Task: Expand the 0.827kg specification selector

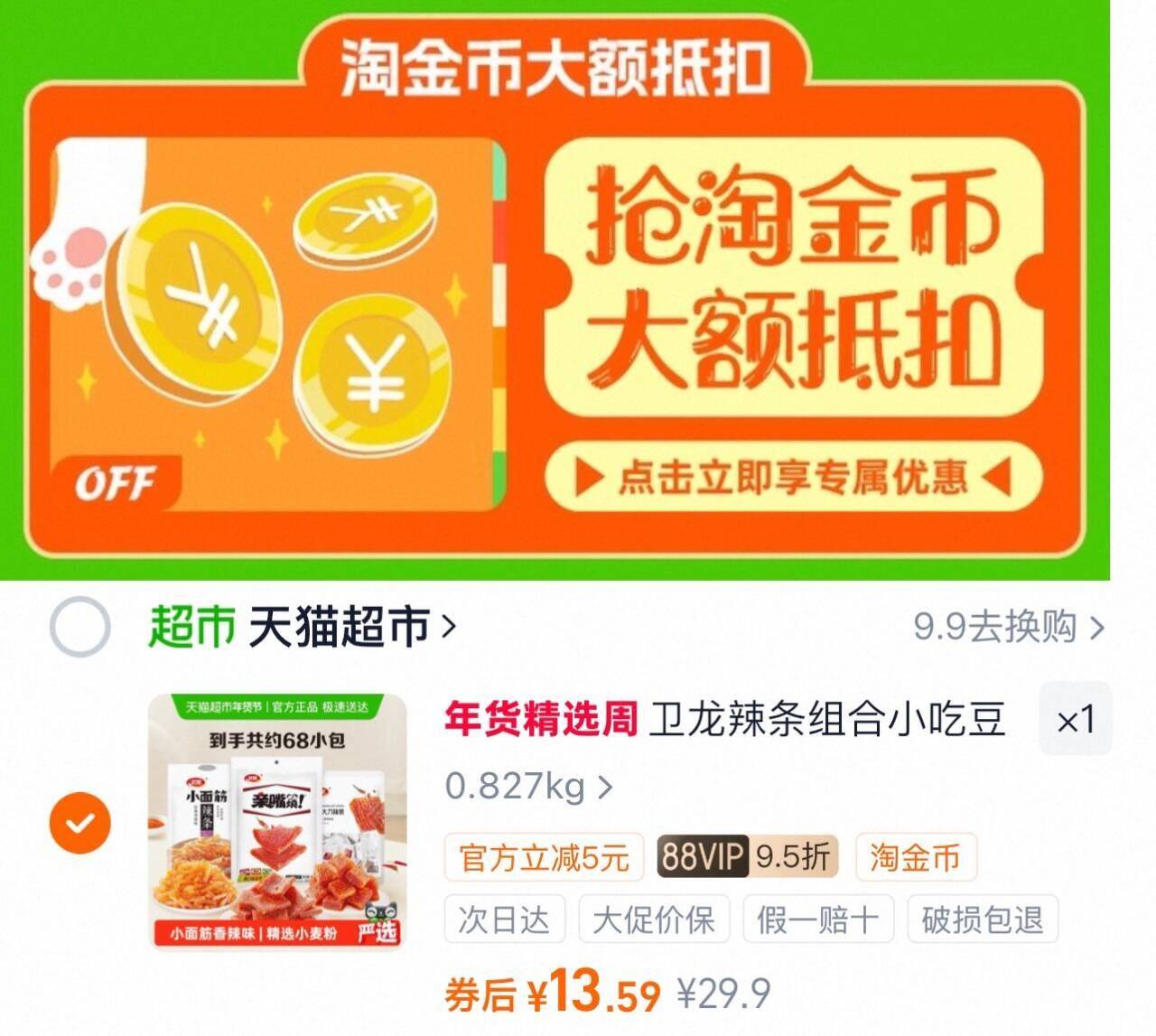Action: pos(529,786)
